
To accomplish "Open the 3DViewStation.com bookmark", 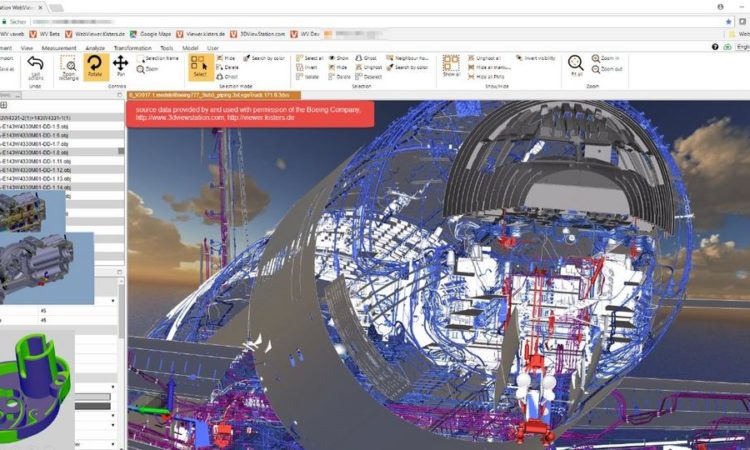I will coord(257,34).
